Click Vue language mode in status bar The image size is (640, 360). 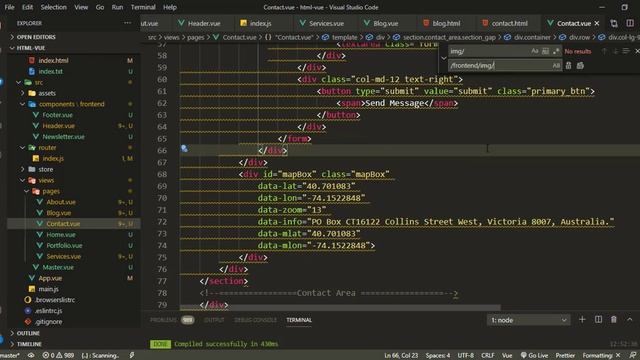pos(507,355)
